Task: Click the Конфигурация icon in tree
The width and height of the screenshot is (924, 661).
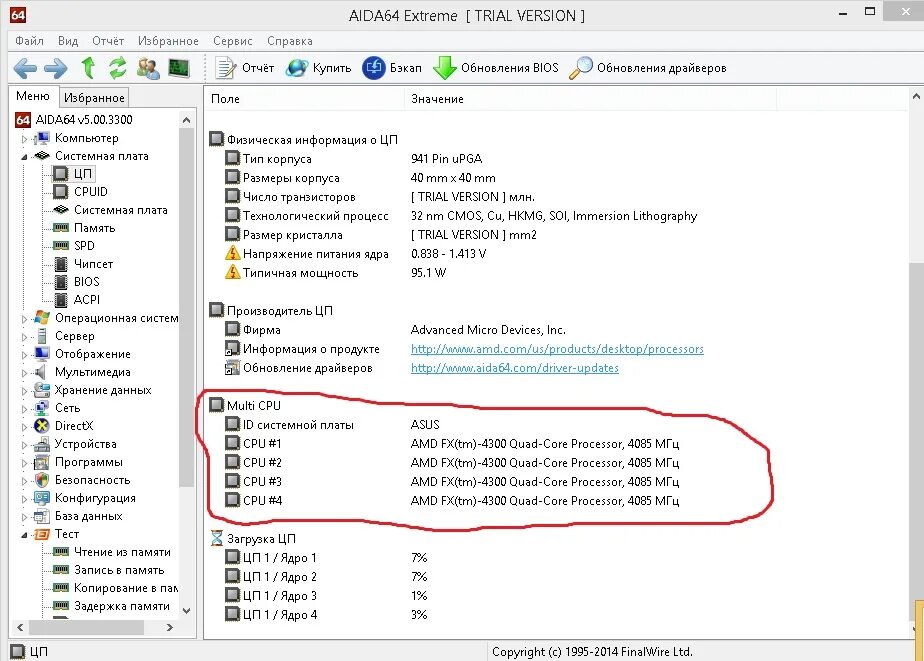Action: coord(42,498)
